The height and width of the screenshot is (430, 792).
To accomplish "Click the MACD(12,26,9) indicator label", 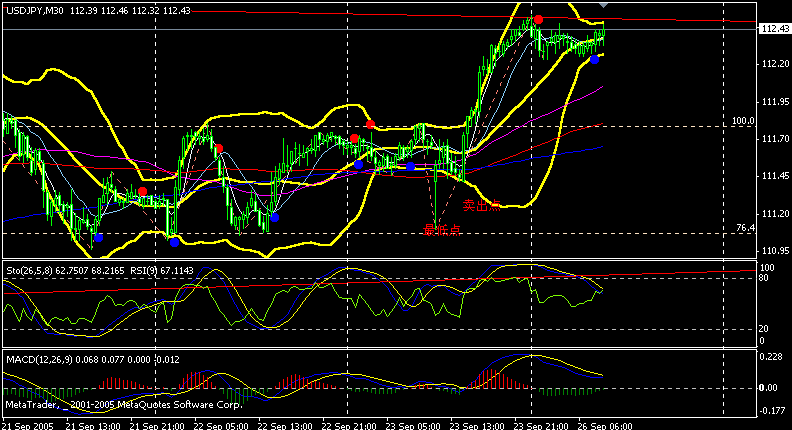I will (40, 360).
